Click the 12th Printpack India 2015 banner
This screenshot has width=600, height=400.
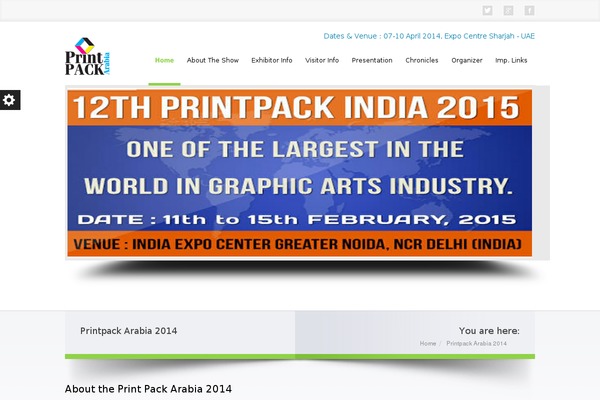point(300,173)
